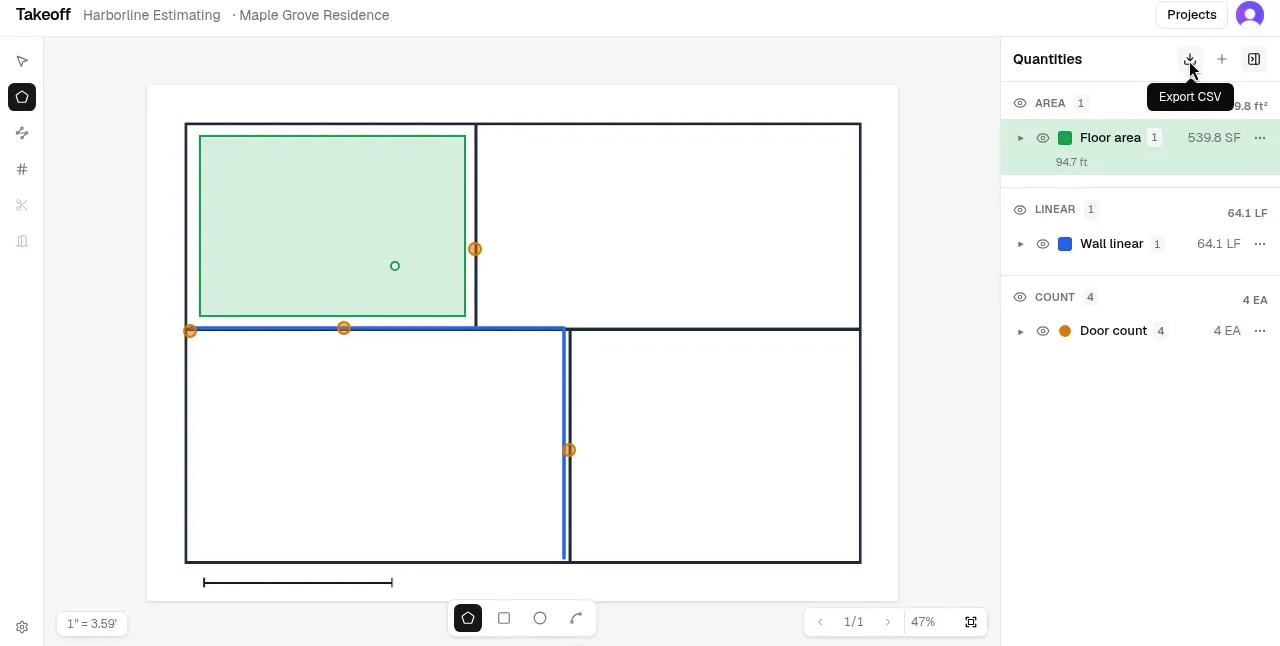The height and width of the screenshot is (646, 1280).
Task: Fit the drawing to the screen
Action: (971, 622)
